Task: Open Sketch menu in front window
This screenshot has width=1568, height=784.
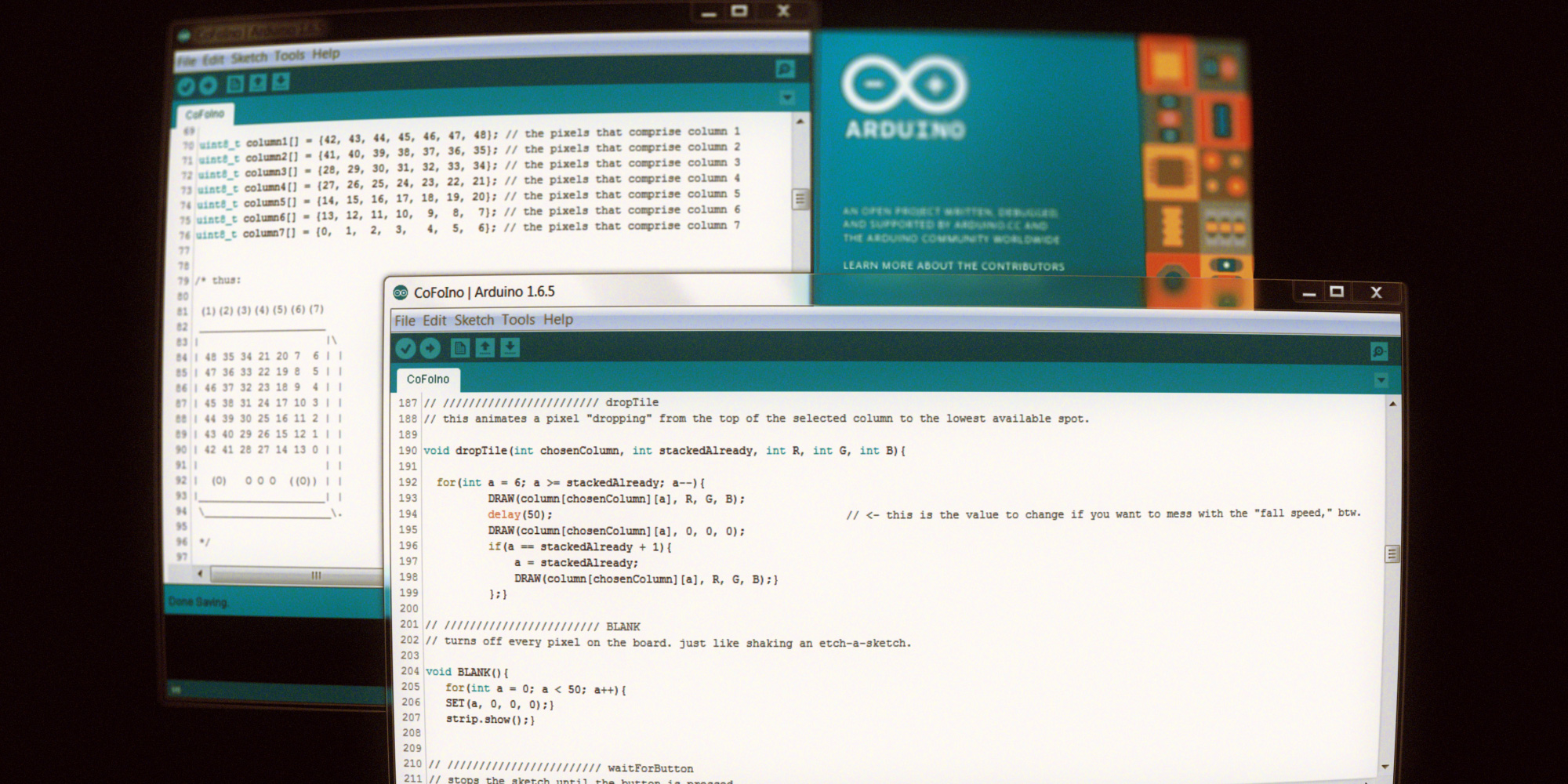Action: (x=474, y=320)
